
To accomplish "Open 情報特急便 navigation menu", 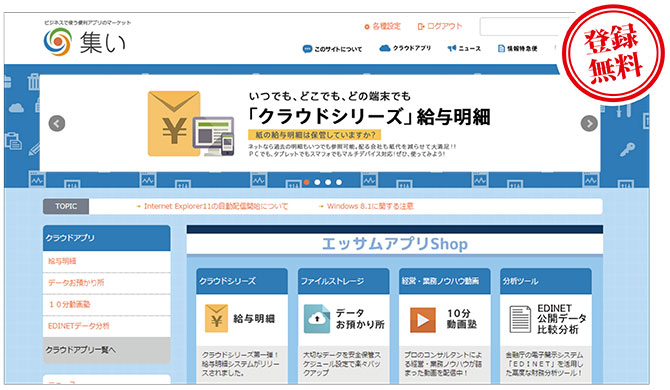I will (x=522, y=49).
